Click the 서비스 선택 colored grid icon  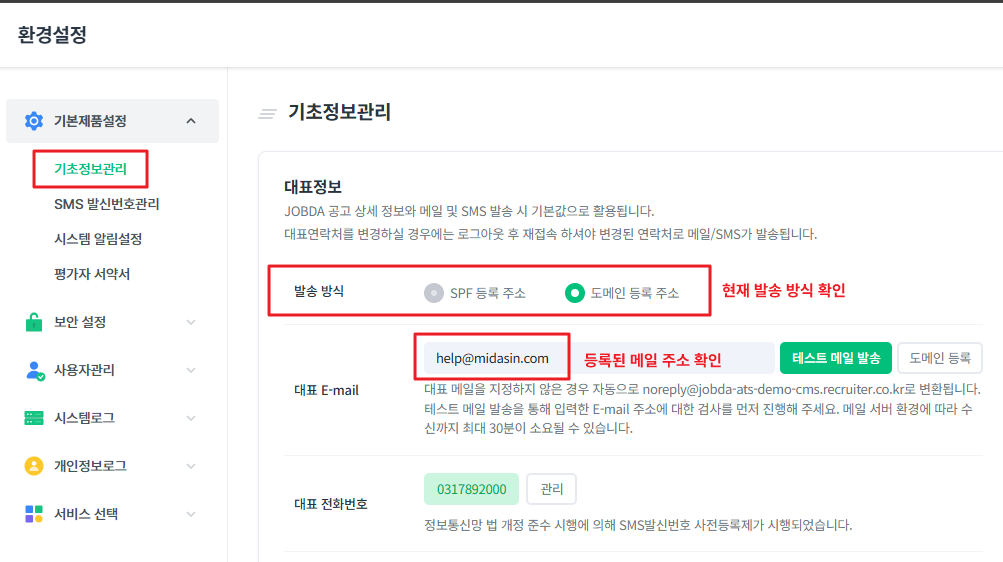point(34,514)
